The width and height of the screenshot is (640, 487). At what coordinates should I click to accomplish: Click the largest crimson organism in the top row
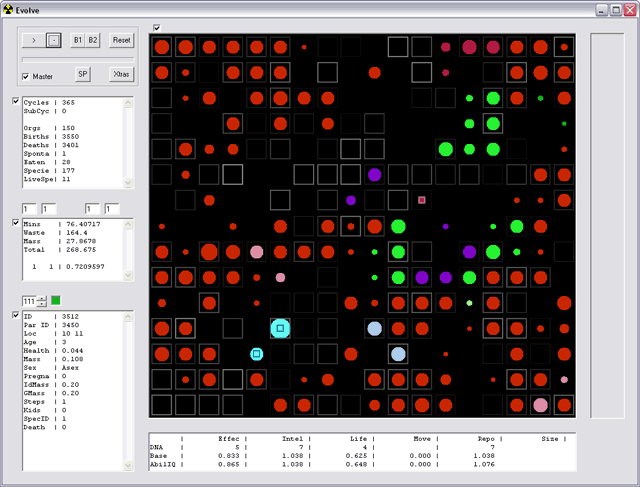[469, 47]
